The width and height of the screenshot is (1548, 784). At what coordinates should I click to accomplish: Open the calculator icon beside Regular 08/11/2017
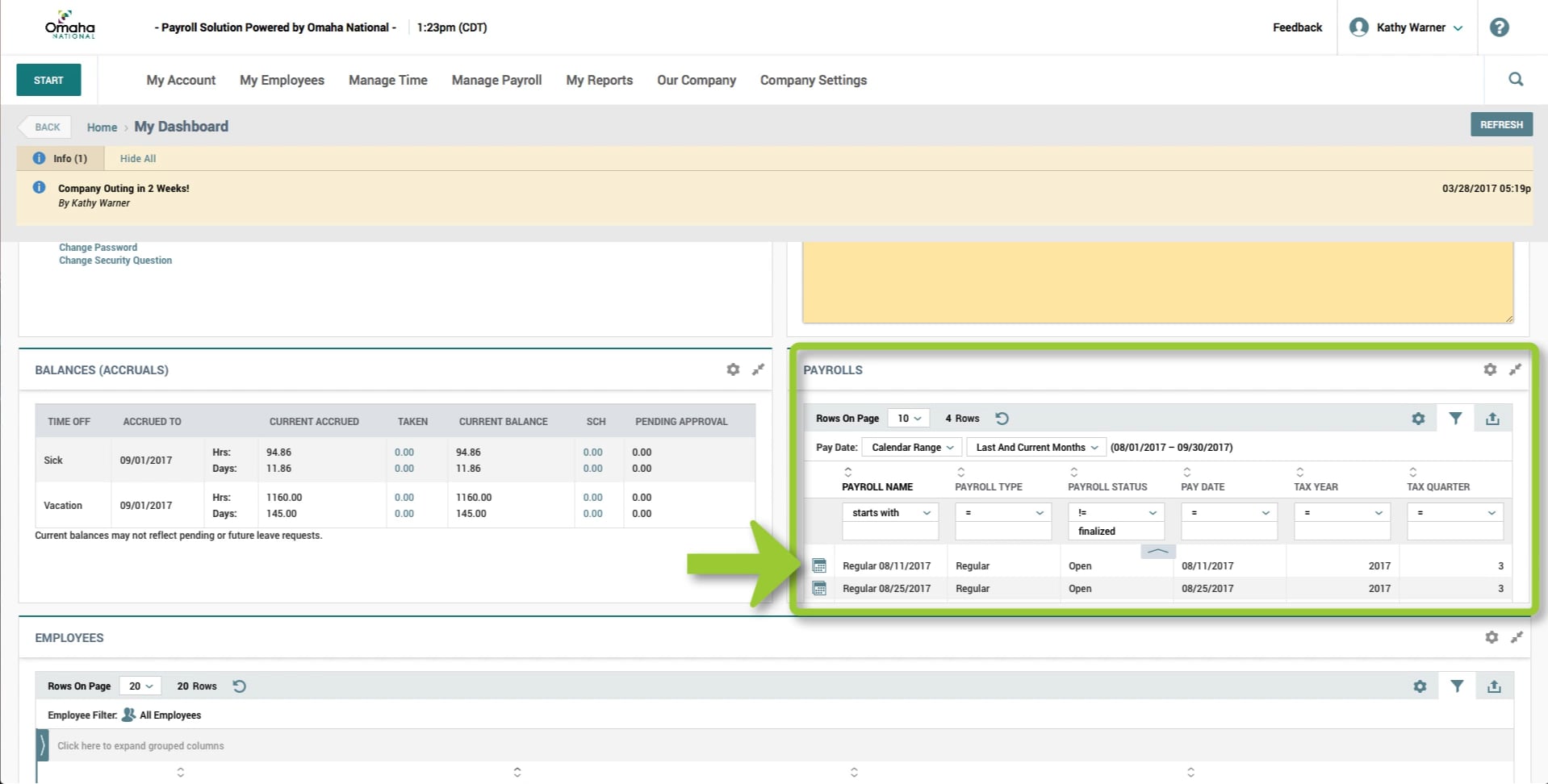pos(819,565)
